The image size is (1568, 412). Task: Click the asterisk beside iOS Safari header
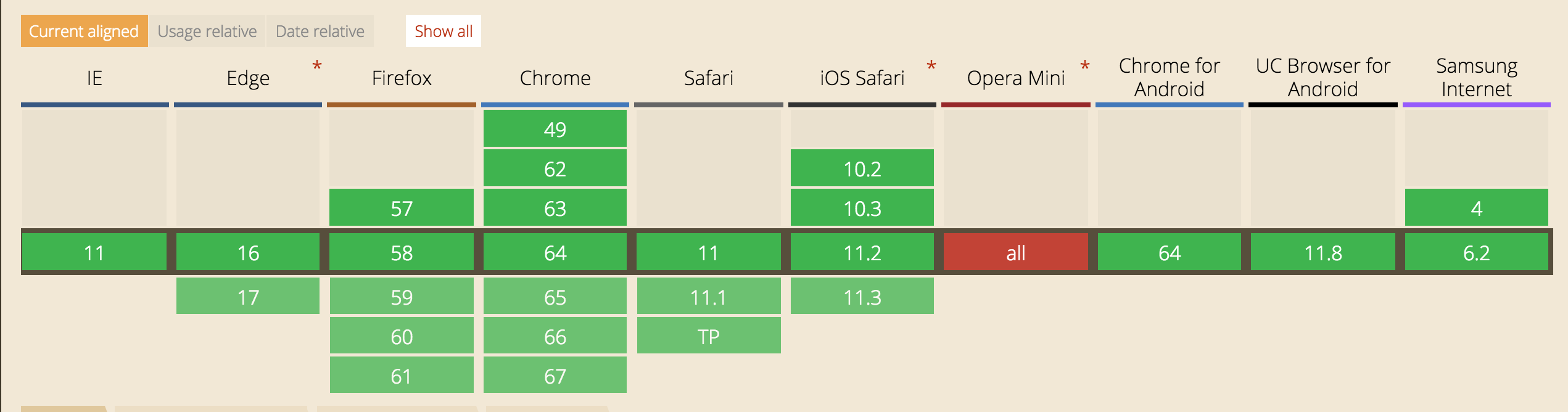click(x=931, y=65)
